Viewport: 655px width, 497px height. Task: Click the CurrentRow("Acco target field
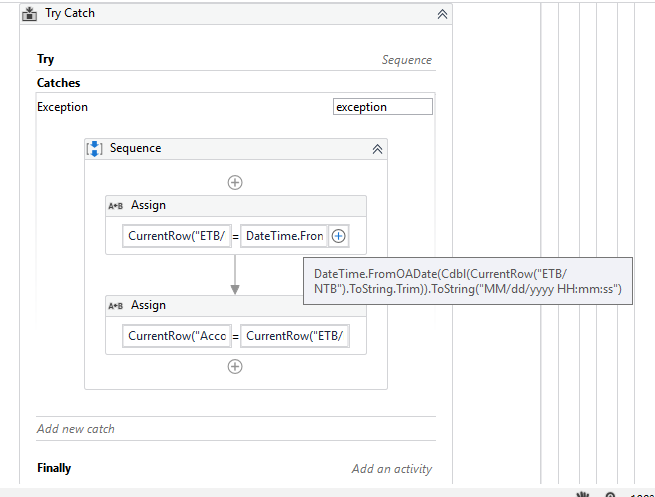pyautogui.click(x=176, y=336)
